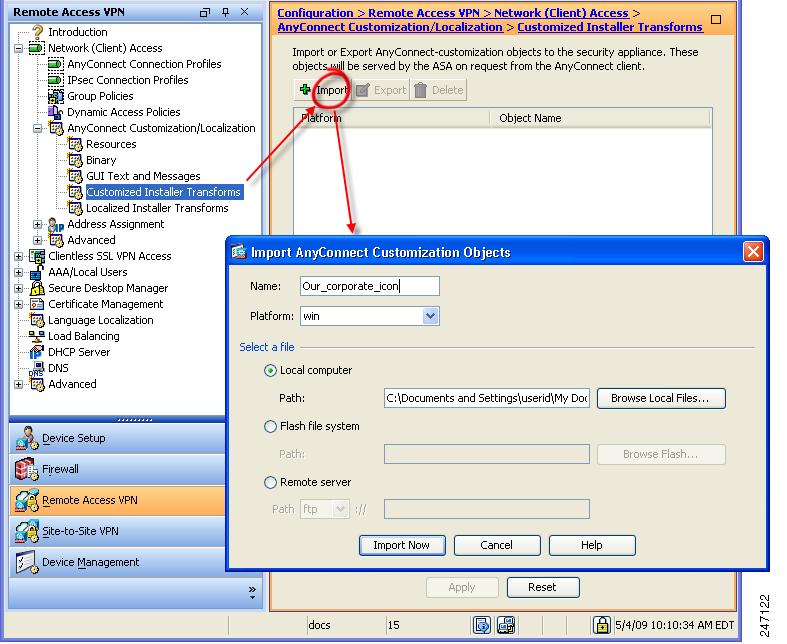Click Help in the import dialog
The image size is (787, 644).
click(x=592, y=546)
